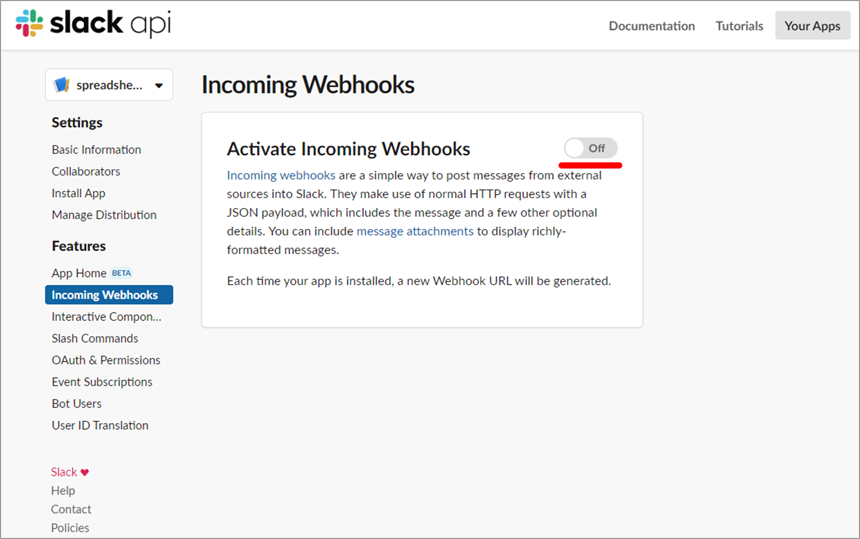Open the Help link
Screen dimensions: 860x539
[x=63, y=491]
